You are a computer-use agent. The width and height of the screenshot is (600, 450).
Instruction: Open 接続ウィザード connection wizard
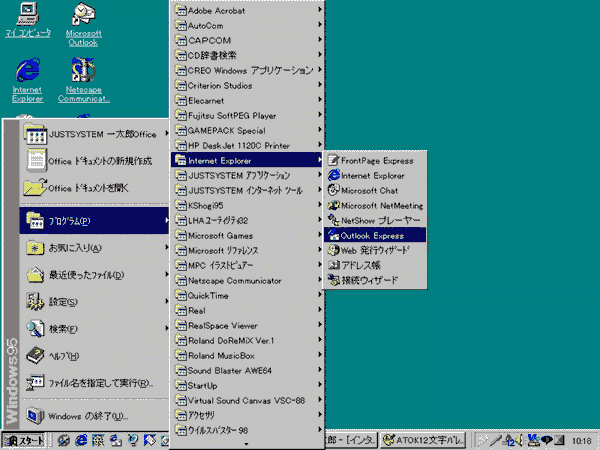tap(375, 280)
